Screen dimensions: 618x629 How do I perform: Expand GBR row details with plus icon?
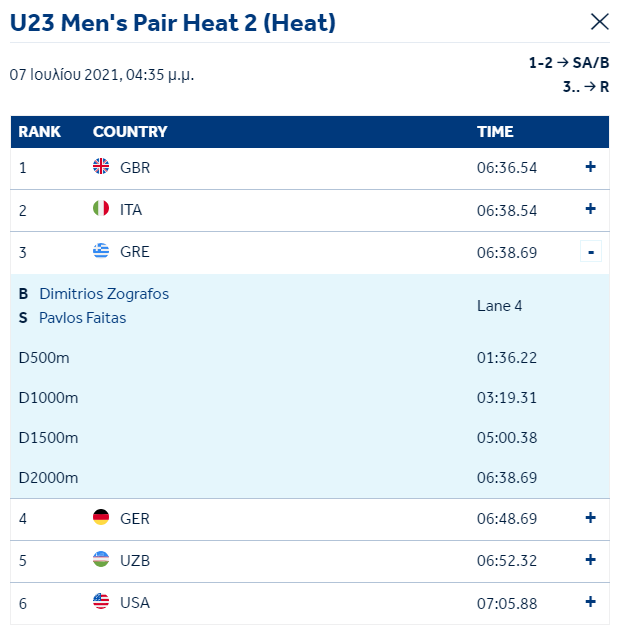590,166
